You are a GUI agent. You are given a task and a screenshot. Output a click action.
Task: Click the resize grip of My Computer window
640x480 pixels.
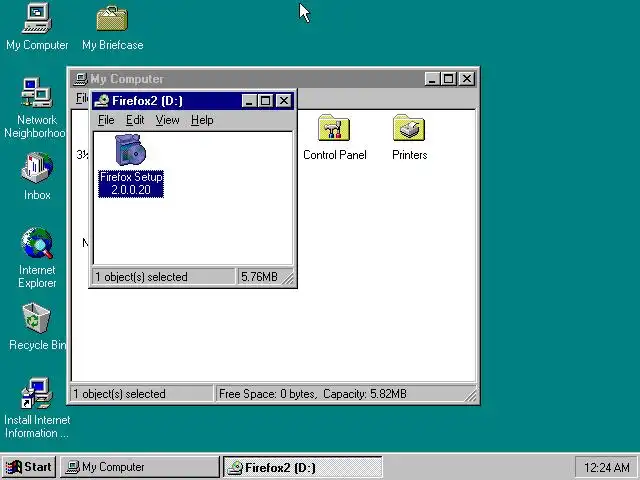471,396
